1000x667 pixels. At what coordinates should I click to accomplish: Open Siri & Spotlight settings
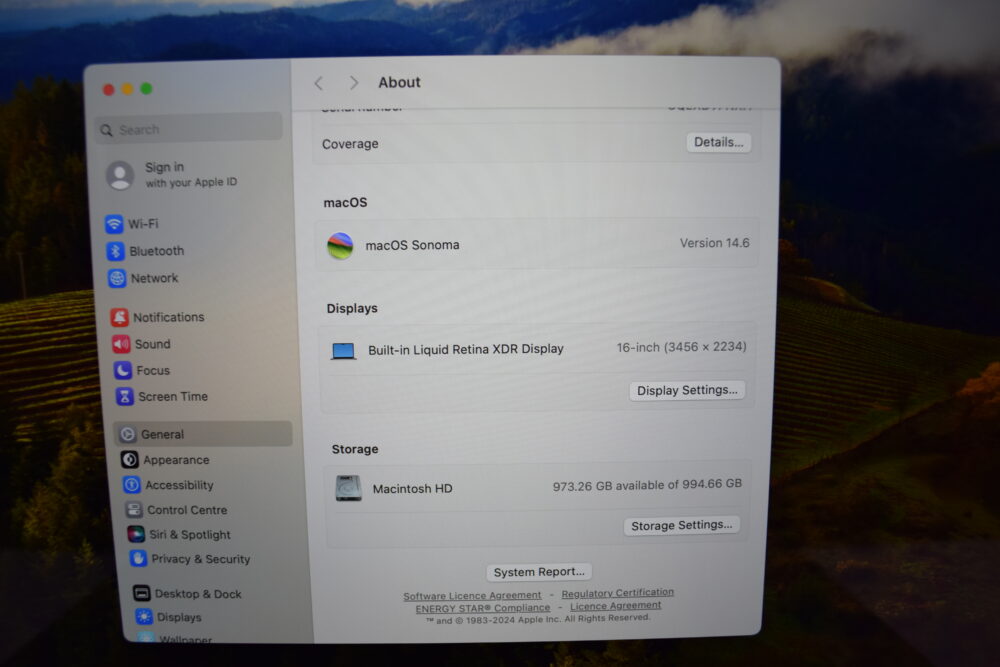179,534
